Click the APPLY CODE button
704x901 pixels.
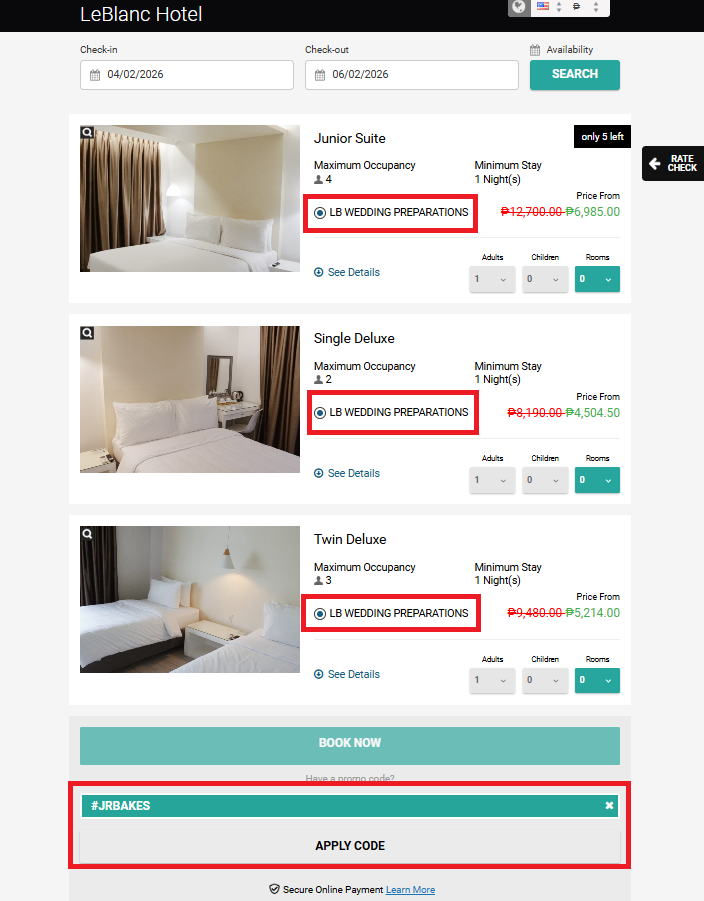coord(350,846)
